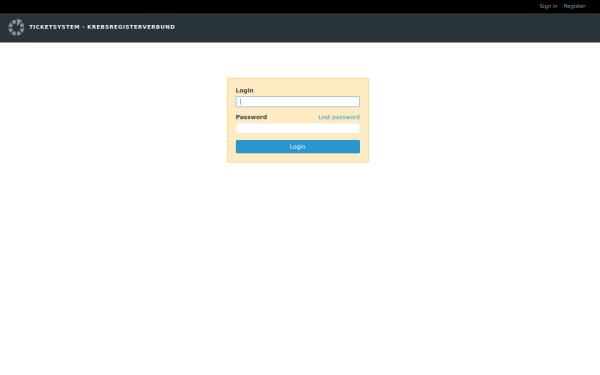Viewport: 600px width, 375px height.
Task: Open the Sign in link
Action: pyautogui.click(x=548, y=6)
